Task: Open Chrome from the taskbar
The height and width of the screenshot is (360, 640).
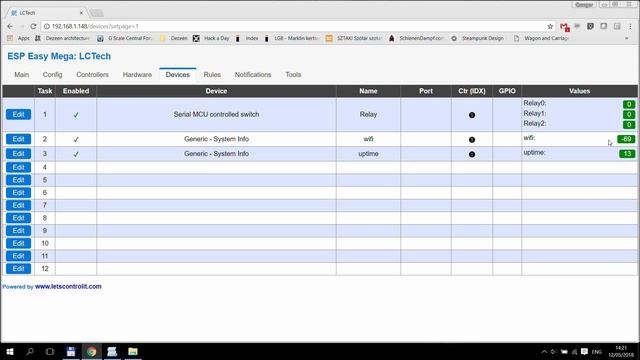Action: [91, 351]
